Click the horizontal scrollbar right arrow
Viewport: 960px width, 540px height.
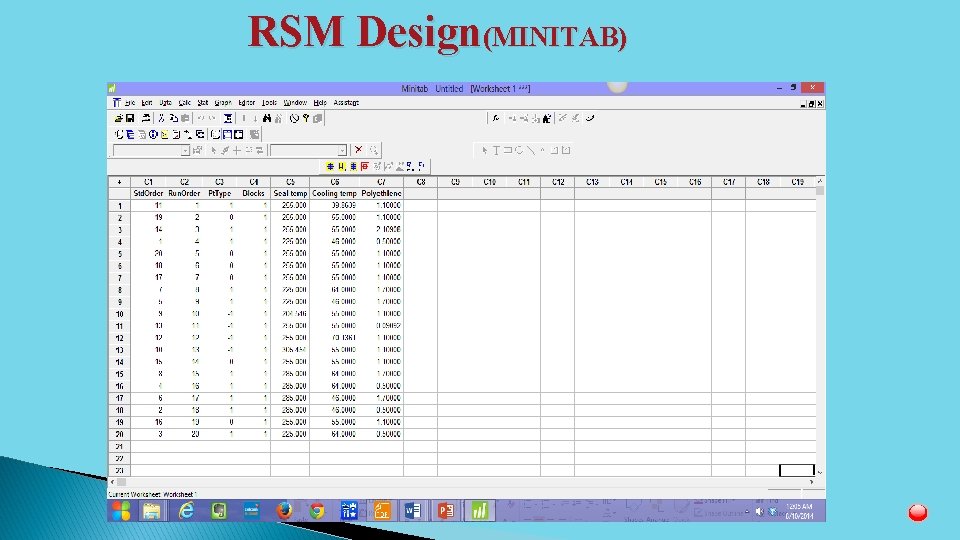812,482
